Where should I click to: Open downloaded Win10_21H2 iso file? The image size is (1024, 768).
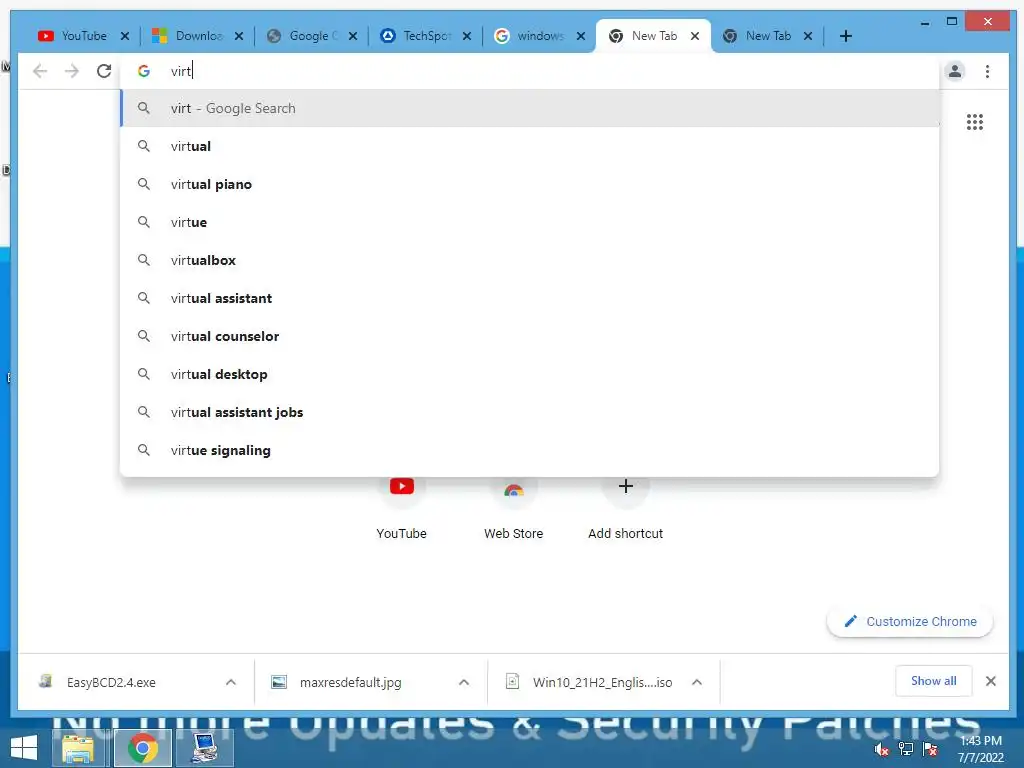click(x=589, y=682)
